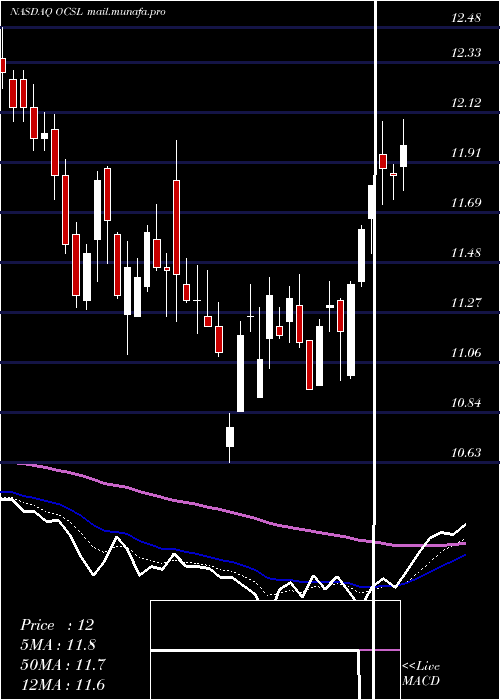Viewport: 500px width, 700px height.
Task: Click the 5MA : 11.8 readout
Action: click(x=58, y=645)
